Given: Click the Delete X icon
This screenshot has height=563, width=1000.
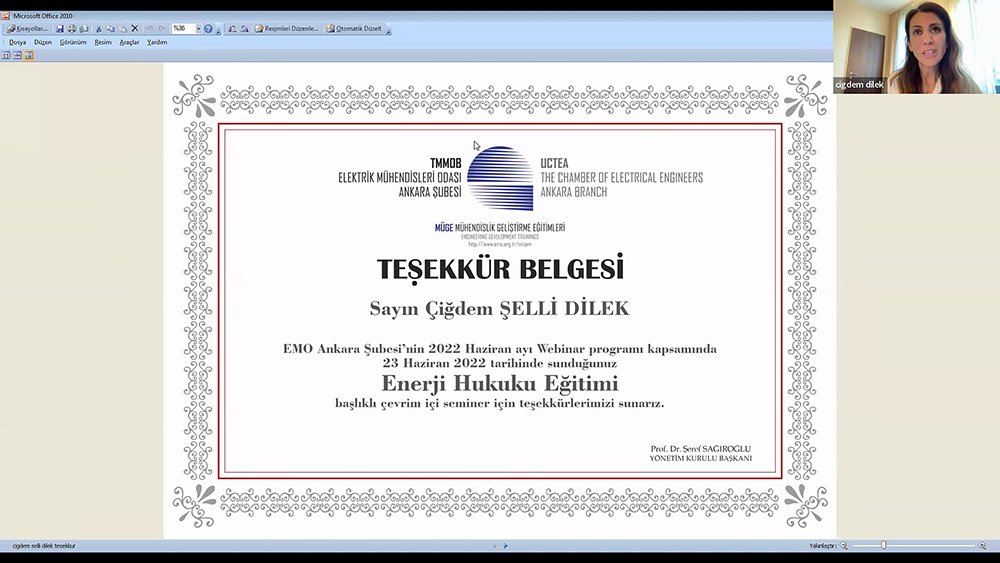Looking at the screenshot, I should pos(135,29).
